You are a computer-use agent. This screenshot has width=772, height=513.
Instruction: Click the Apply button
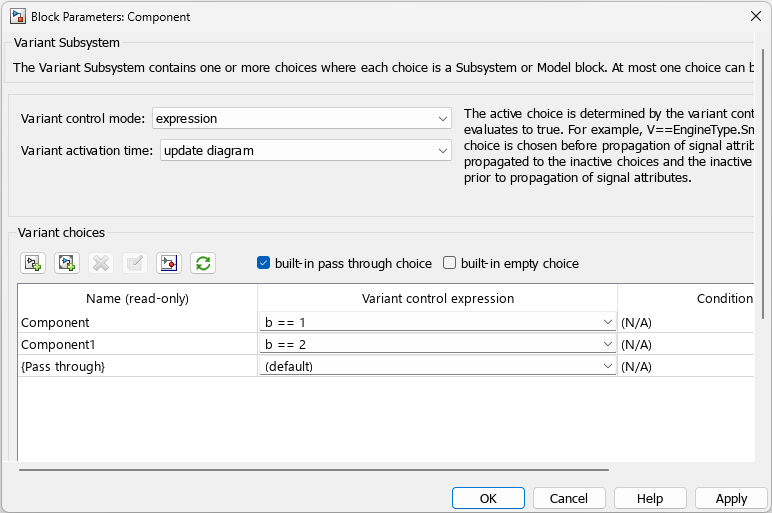tap(731, 498)
